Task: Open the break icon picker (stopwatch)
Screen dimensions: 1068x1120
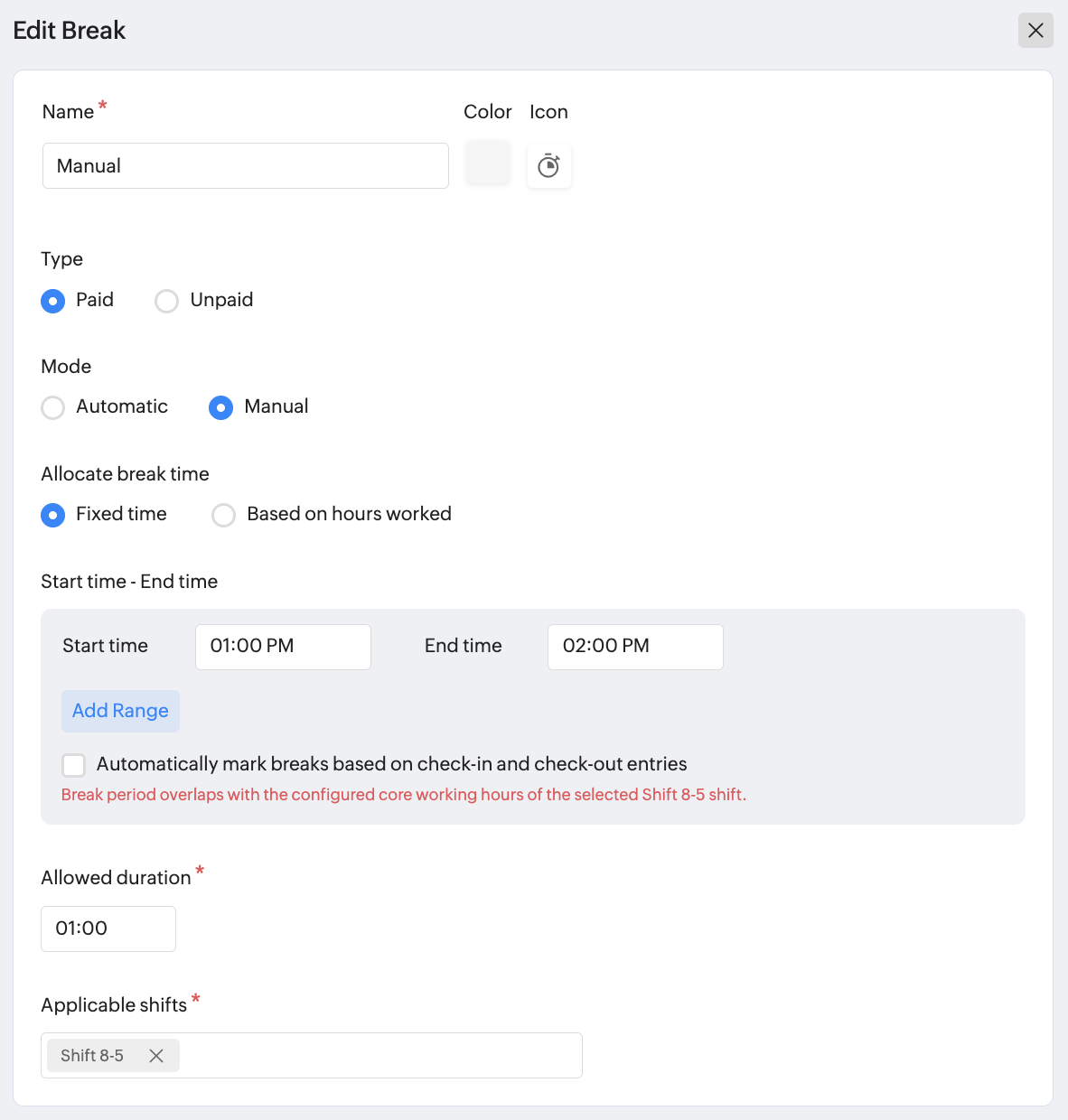Action: (x=548, y=166)
